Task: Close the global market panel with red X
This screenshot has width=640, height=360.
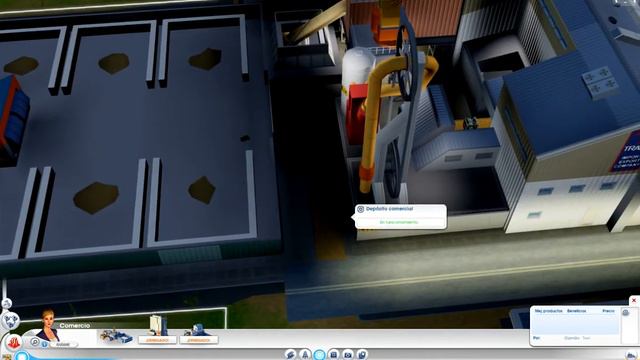Action: (634, 301)
